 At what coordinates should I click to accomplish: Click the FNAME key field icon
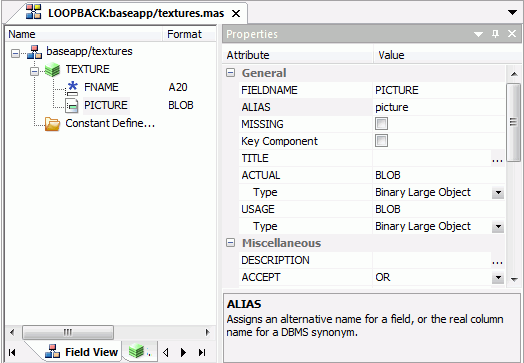click(72, 88)
